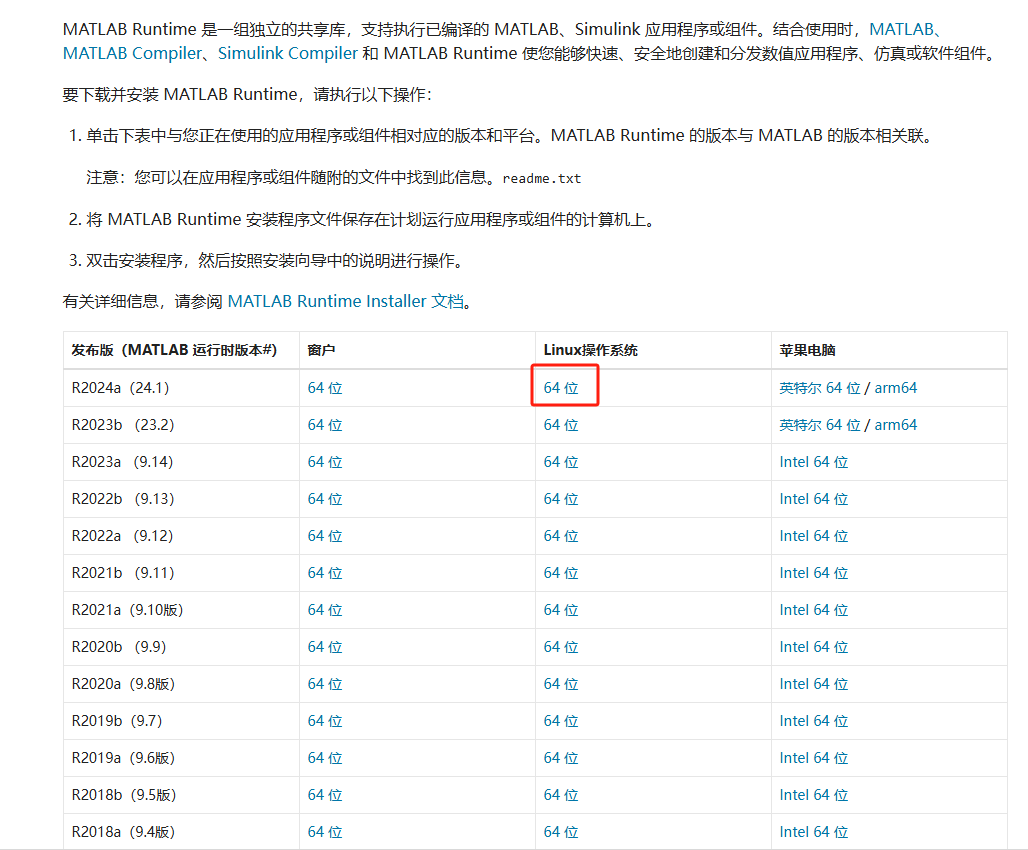The image size is (1028, 850).
Task: Click R2023b 英特尔 64 位 Mac link
Action: point(820,425)
